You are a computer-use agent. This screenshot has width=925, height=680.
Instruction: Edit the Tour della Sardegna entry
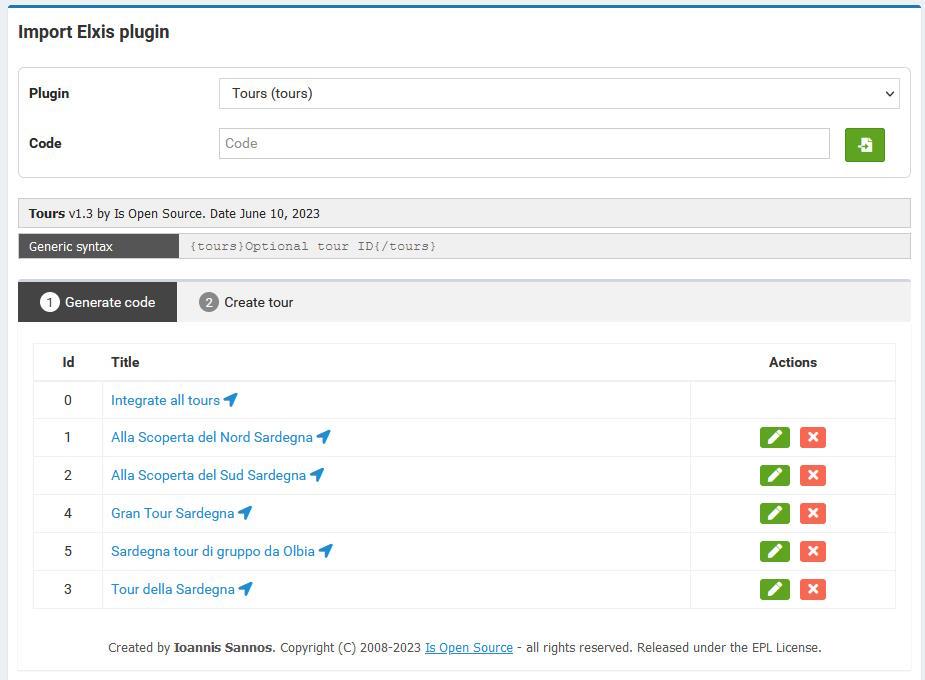[x=775, y=589]
